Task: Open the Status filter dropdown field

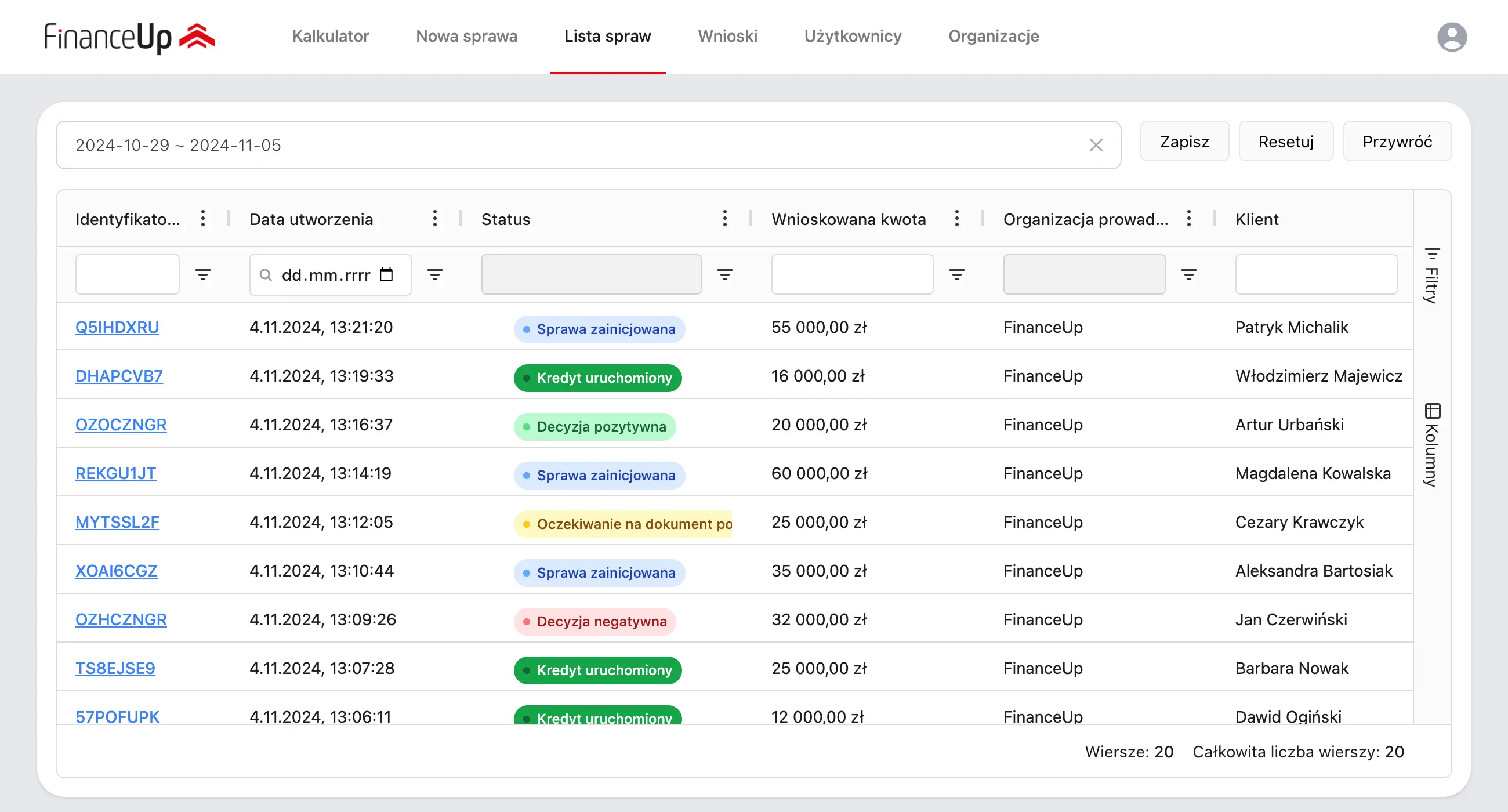Action: click(x=591, y=274)
